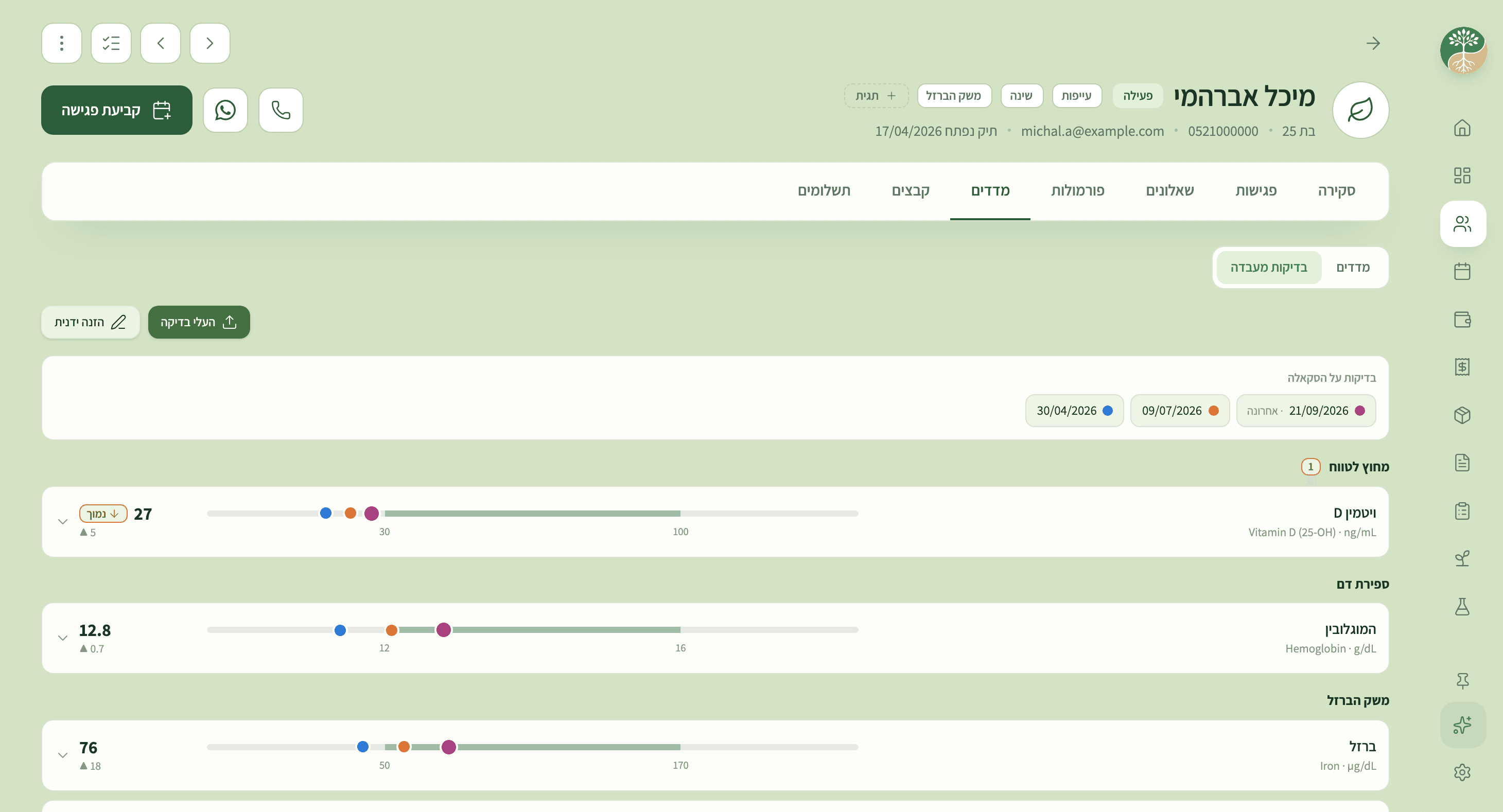Click the קביעת פגישה button
Image resolution: width=1503 pixels, height=812 pixels.
(x=117, y=110)
